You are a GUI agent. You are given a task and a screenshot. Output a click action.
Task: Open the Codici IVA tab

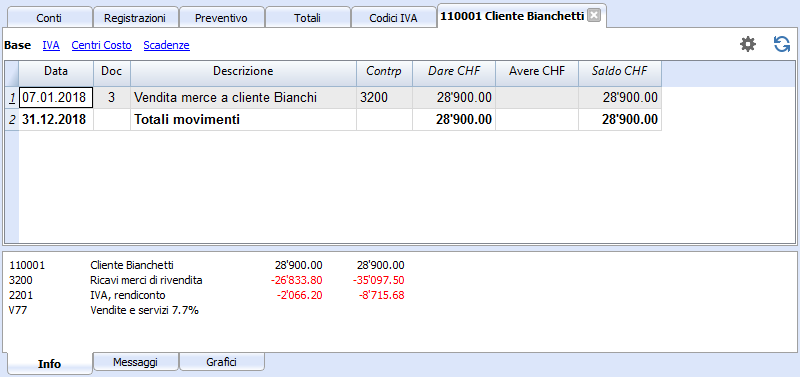pyautogui.click(x=393, y=18)
